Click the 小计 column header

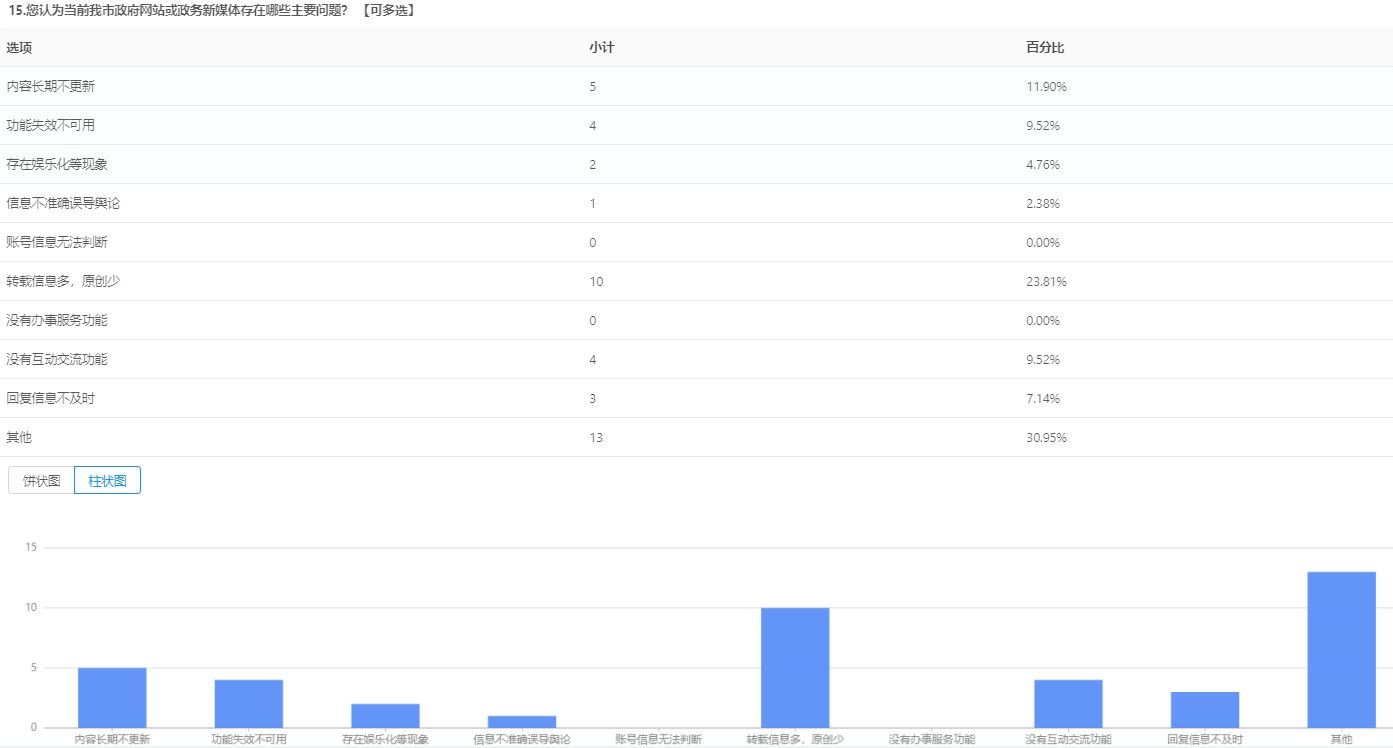pos(601,48)
